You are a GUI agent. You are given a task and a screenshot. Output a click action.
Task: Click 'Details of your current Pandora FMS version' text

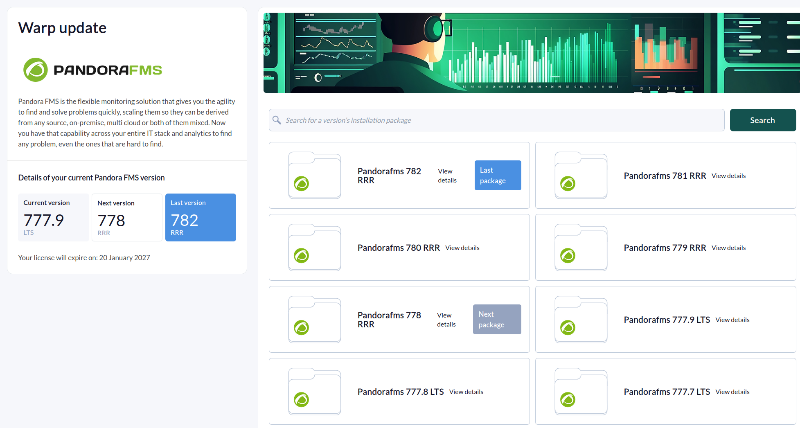click(91, 178)
